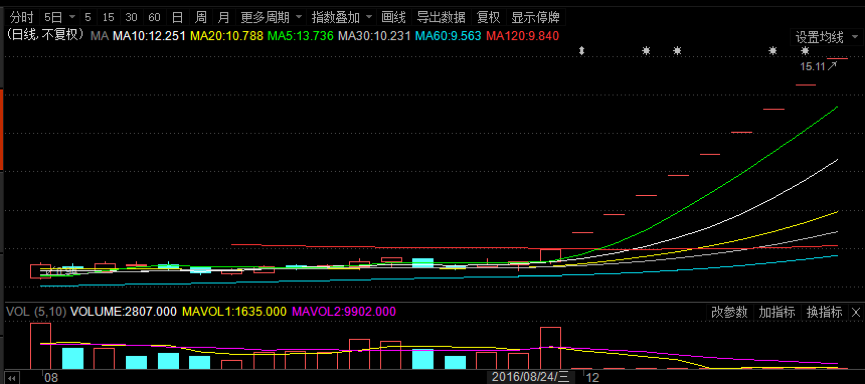Click the first star event marker
Screen dimensions: 865x384
[x=646, y=51]
